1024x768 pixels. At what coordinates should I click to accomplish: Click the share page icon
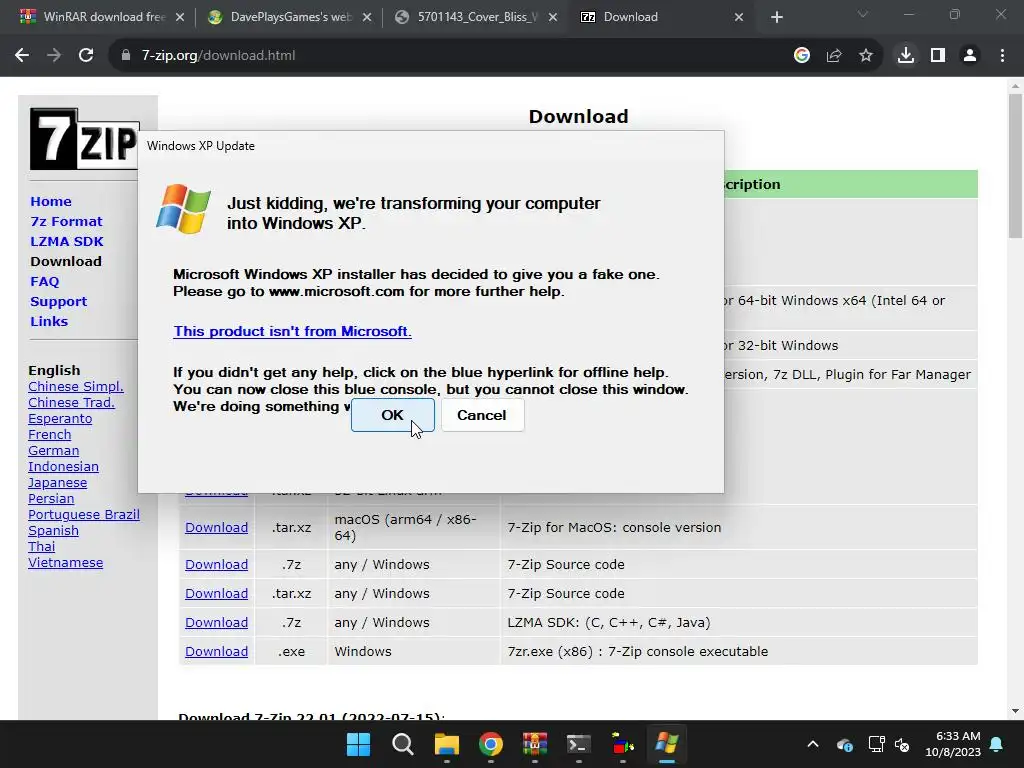click(x=834, y=56)
